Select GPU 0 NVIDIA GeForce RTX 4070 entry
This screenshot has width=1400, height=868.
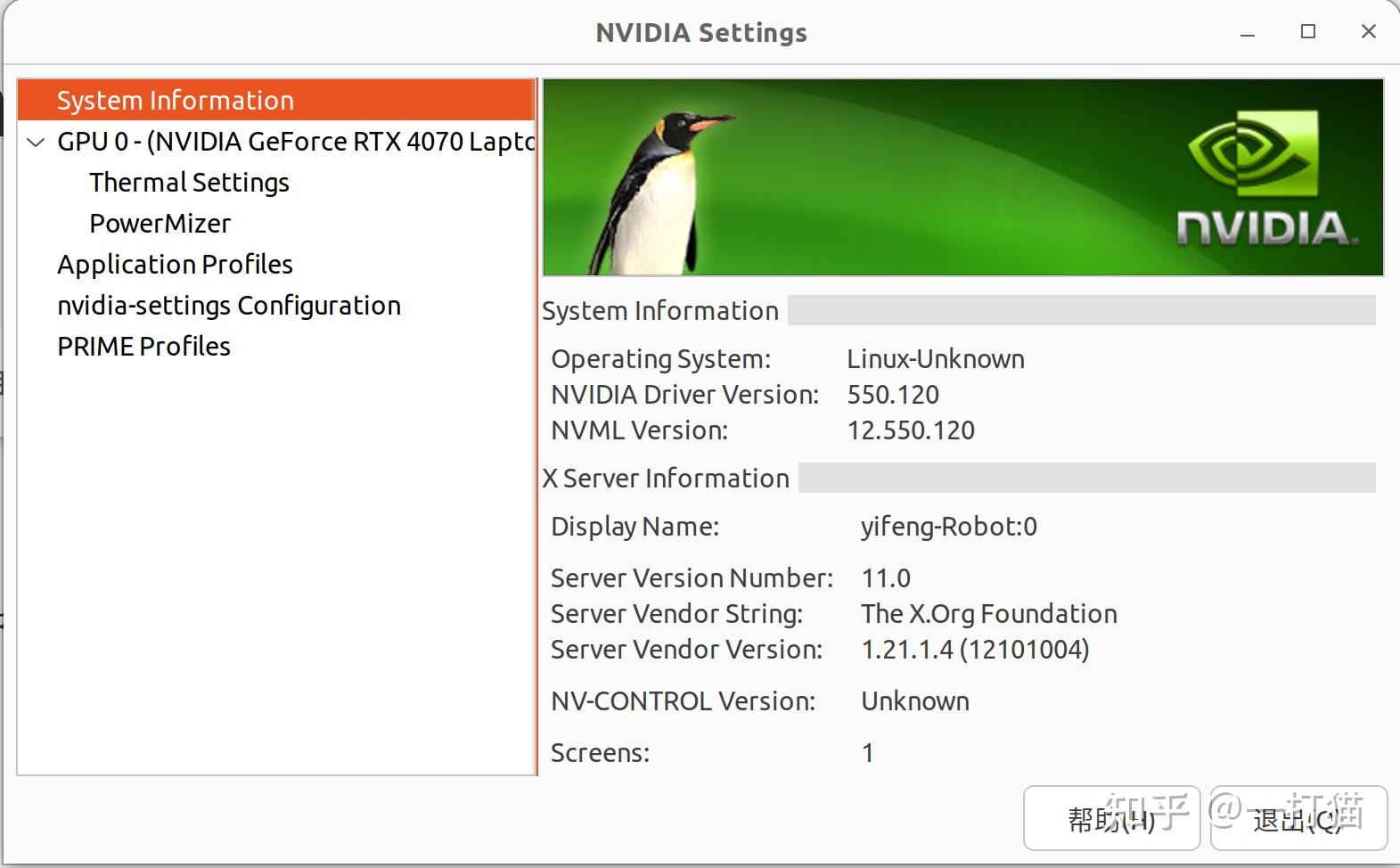click(x=295, y=142)
